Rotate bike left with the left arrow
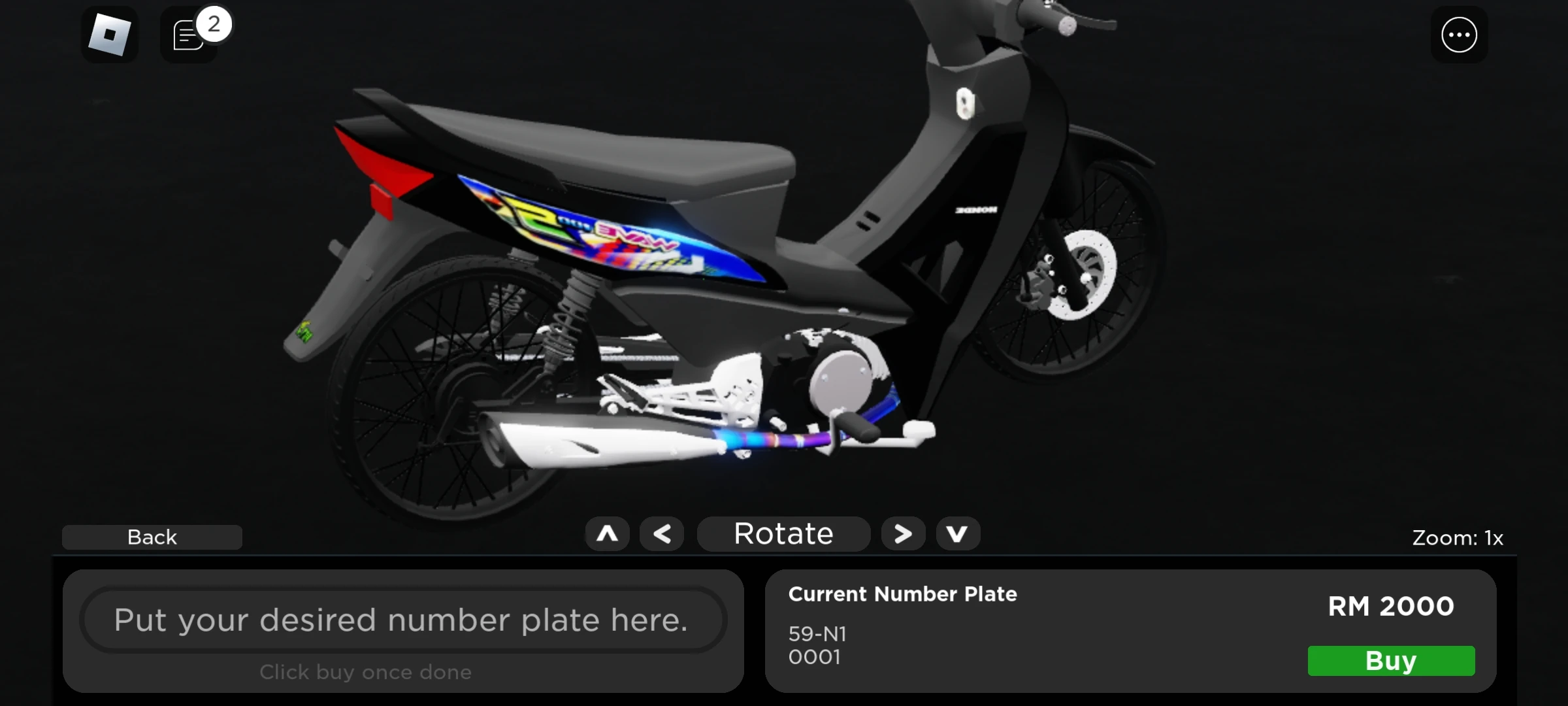 (x=662, y=534)
